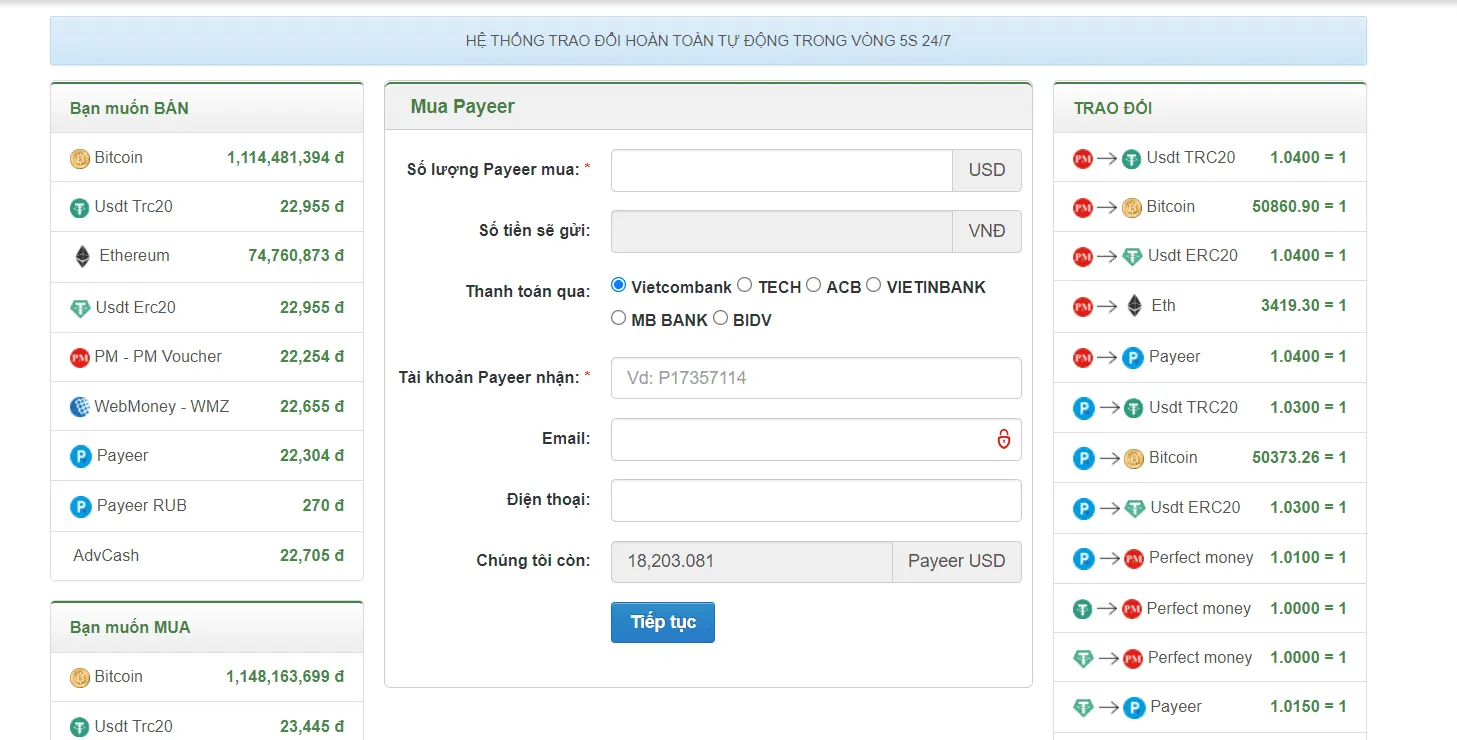
Task: Click the Bitcoin buy price 1,148,163,699 đ
Action: pos(285,677)
